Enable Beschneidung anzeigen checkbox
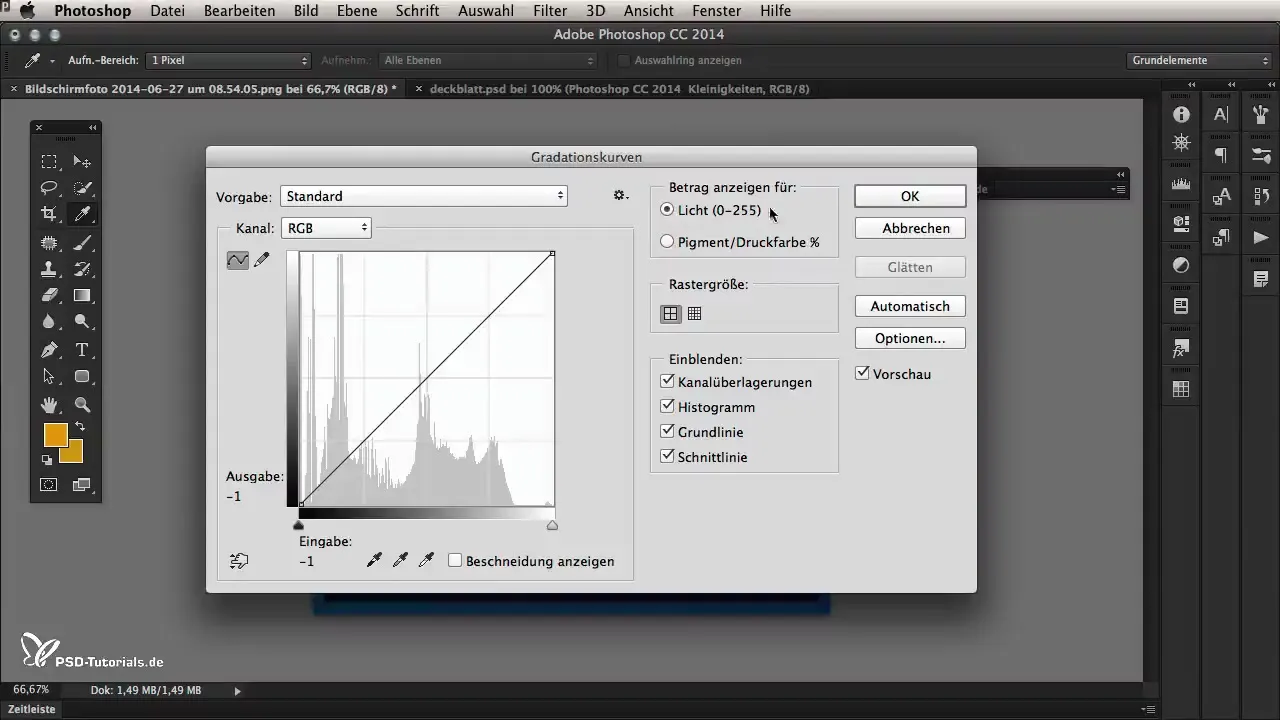Screen dimensions: 1280x720 click(x=455, y=561)
